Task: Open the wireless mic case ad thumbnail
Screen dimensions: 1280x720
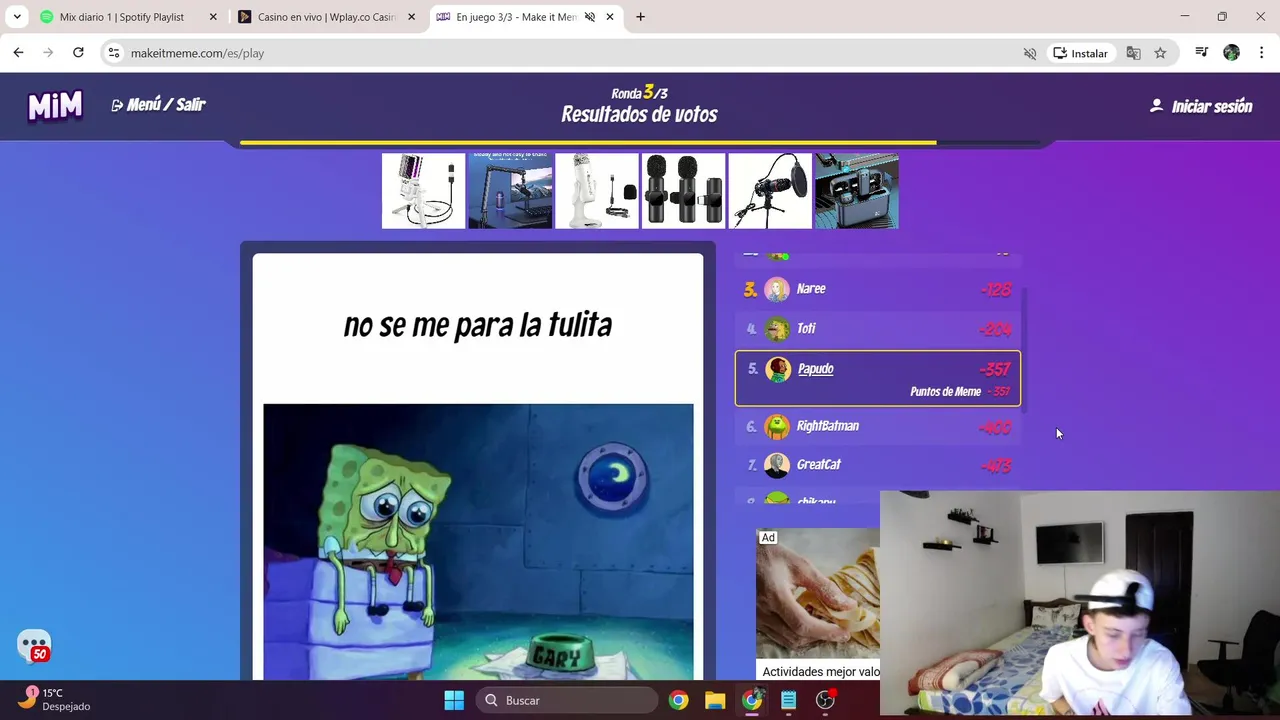Action: [857, 190]
